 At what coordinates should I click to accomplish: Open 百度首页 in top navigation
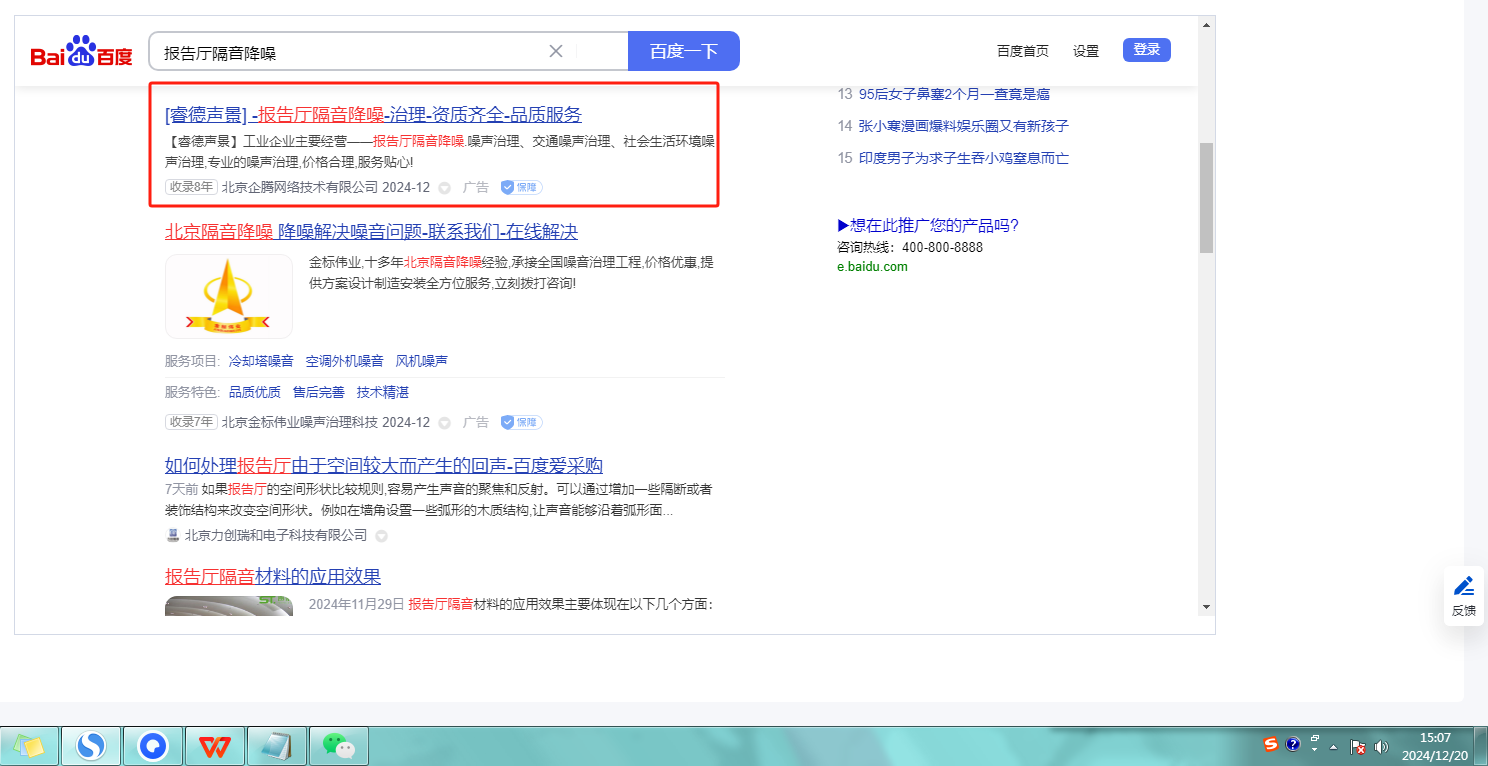click(x=1023, y=51)
